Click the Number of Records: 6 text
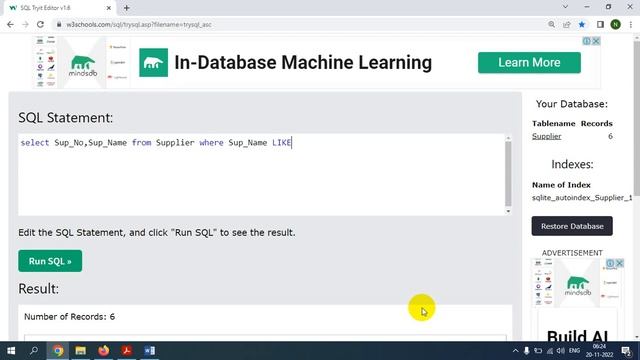This screenshot has height=360, width=640. tap(69, 317)
